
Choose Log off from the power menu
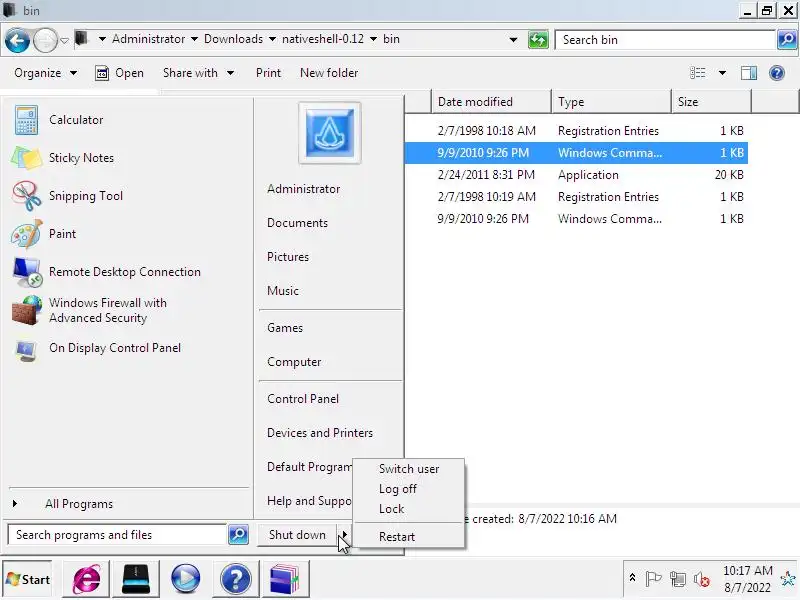[x=397, y=489]
